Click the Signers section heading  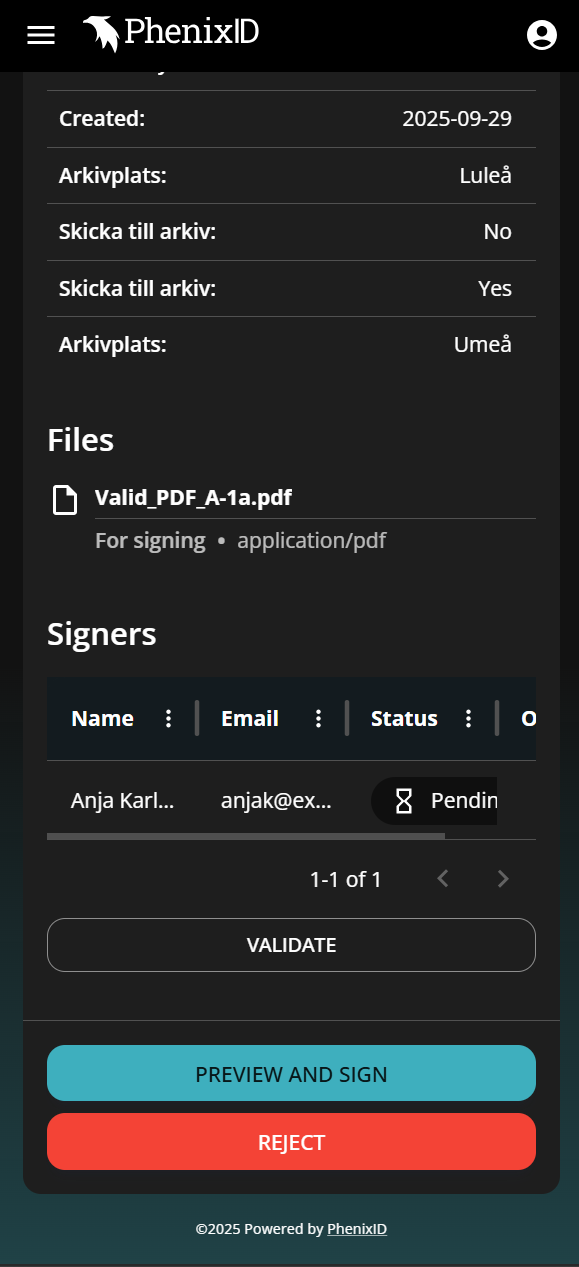coord(102,634)
